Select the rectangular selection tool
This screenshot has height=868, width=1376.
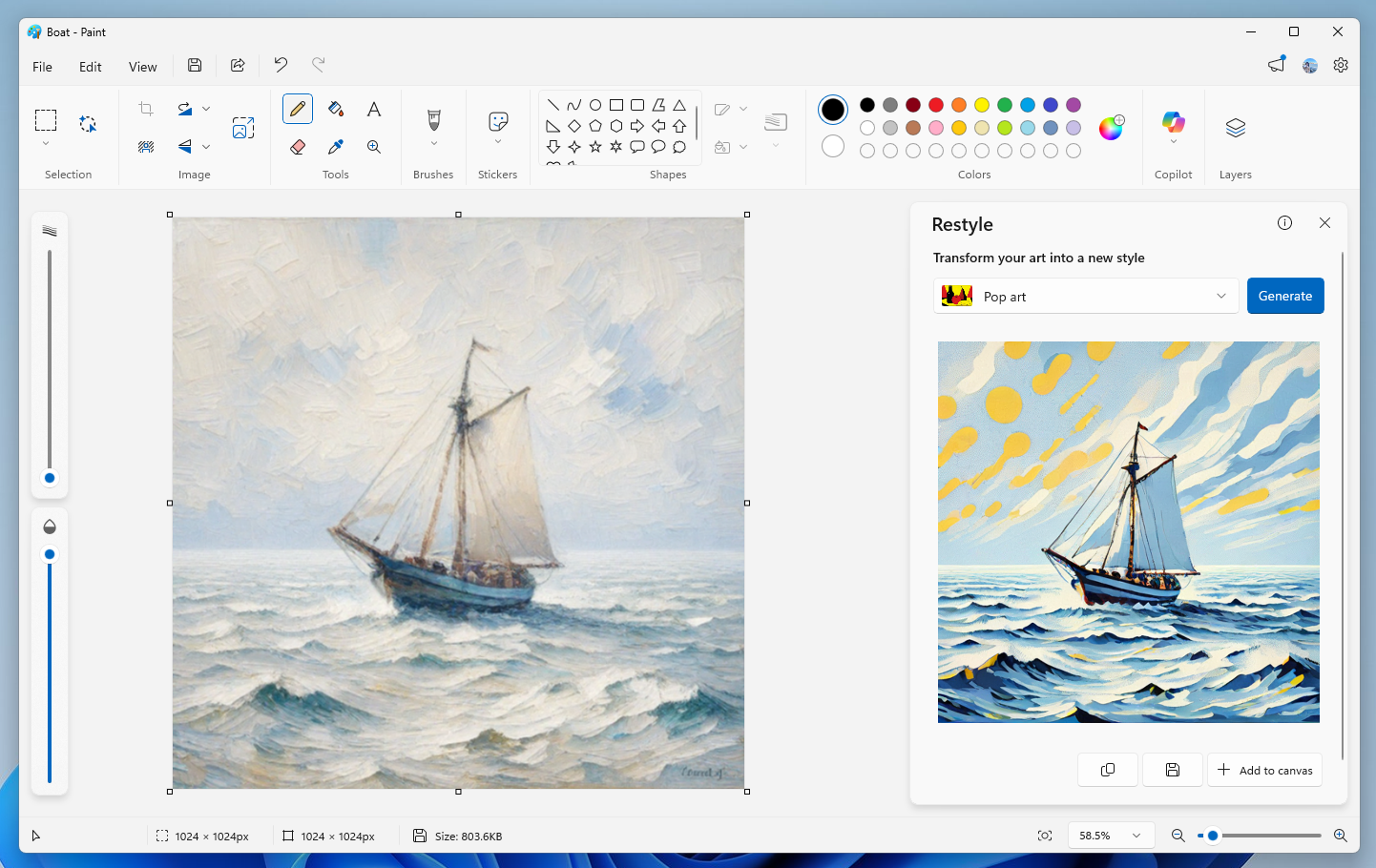pos(45,118)
